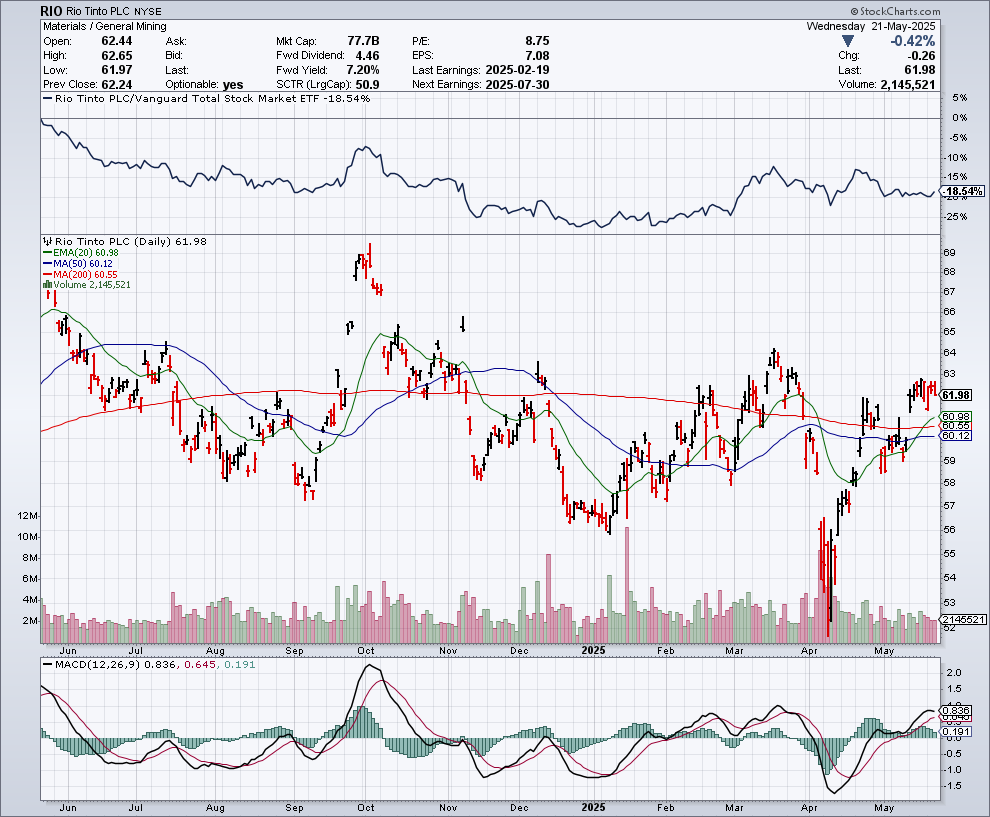The height and width of the screenshot is (817, 990).
Task: Click the candlestick icon beside Rio Tinto PLC (Daily)
Action: pyautogui.click(x=47, y=241)
